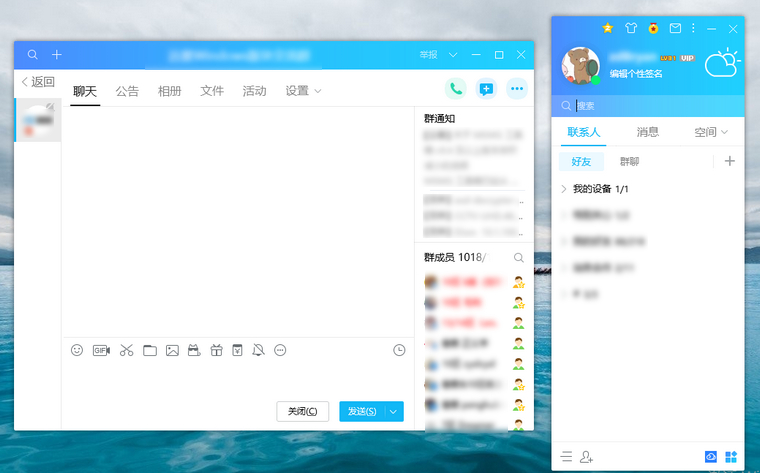Switch to the 公告 tab
The height and width of the screenshot is (473, 760).
click(x=127, y=91)
